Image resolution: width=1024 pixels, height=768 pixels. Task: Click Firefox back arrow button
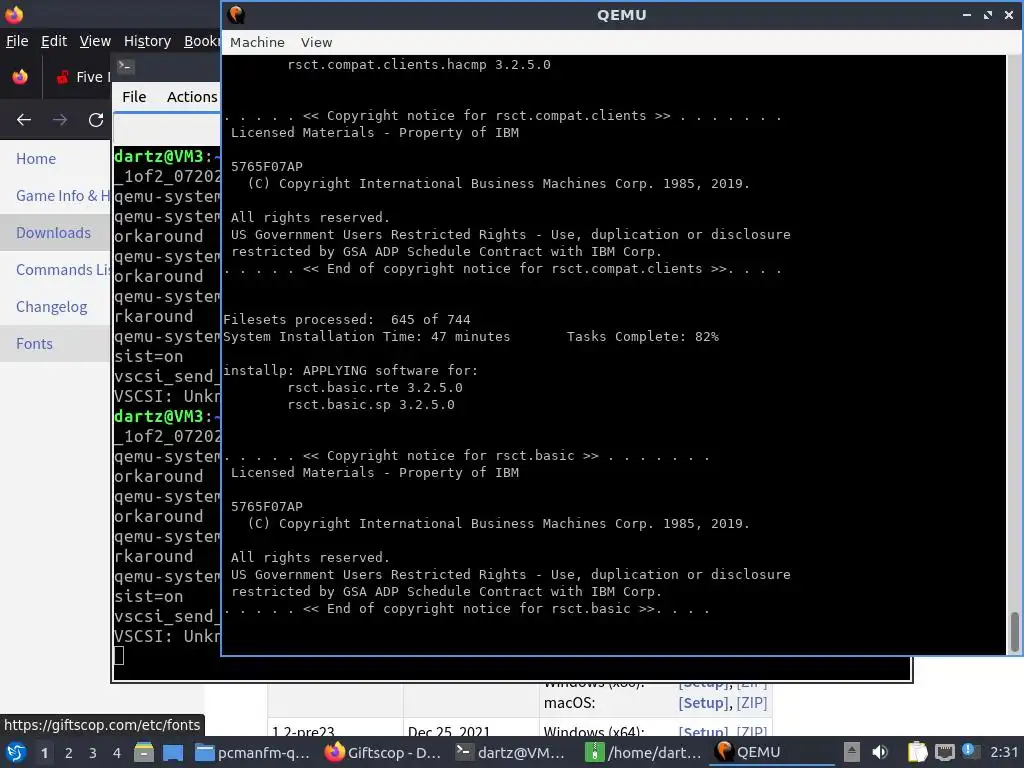click(x=24, y=120)
